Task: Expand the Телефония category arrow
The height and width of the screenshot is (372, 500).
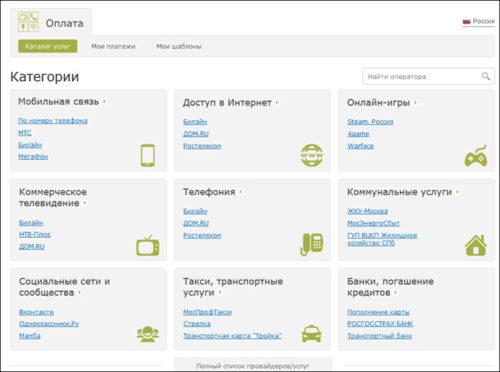Action: [x=241, y=192]
